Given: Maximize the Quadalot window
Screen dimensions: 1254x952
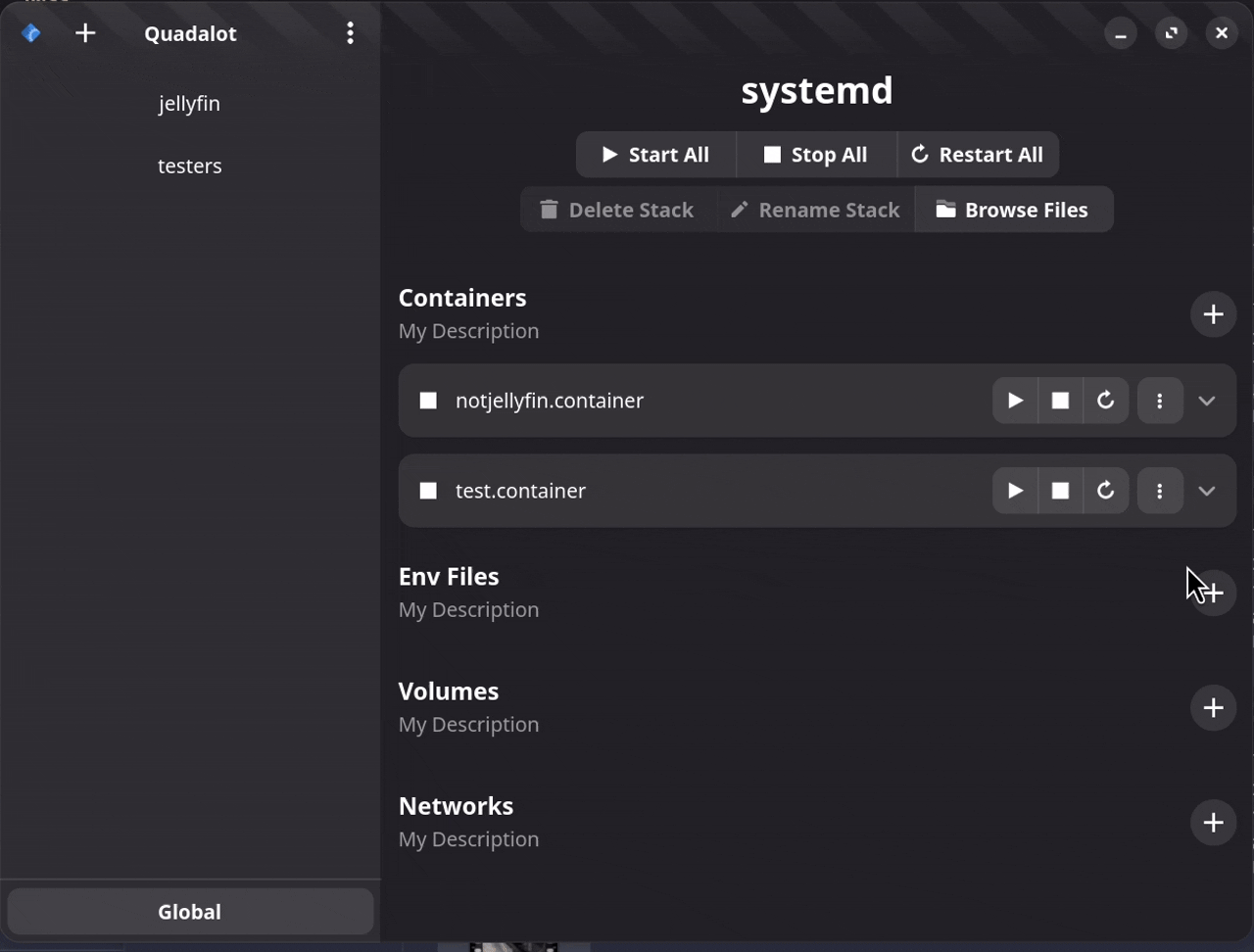Looking at the screenshot, I should point(1172,33).
